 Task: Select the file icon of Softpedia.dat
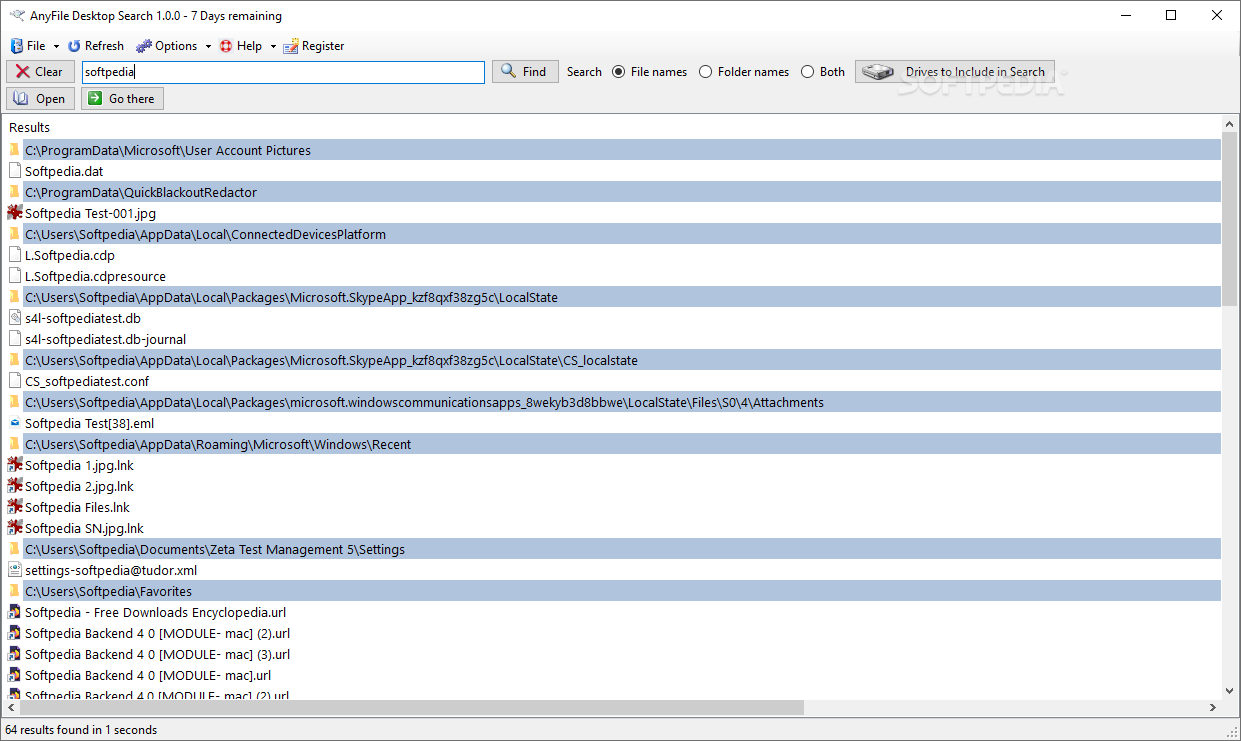point(15,171)
